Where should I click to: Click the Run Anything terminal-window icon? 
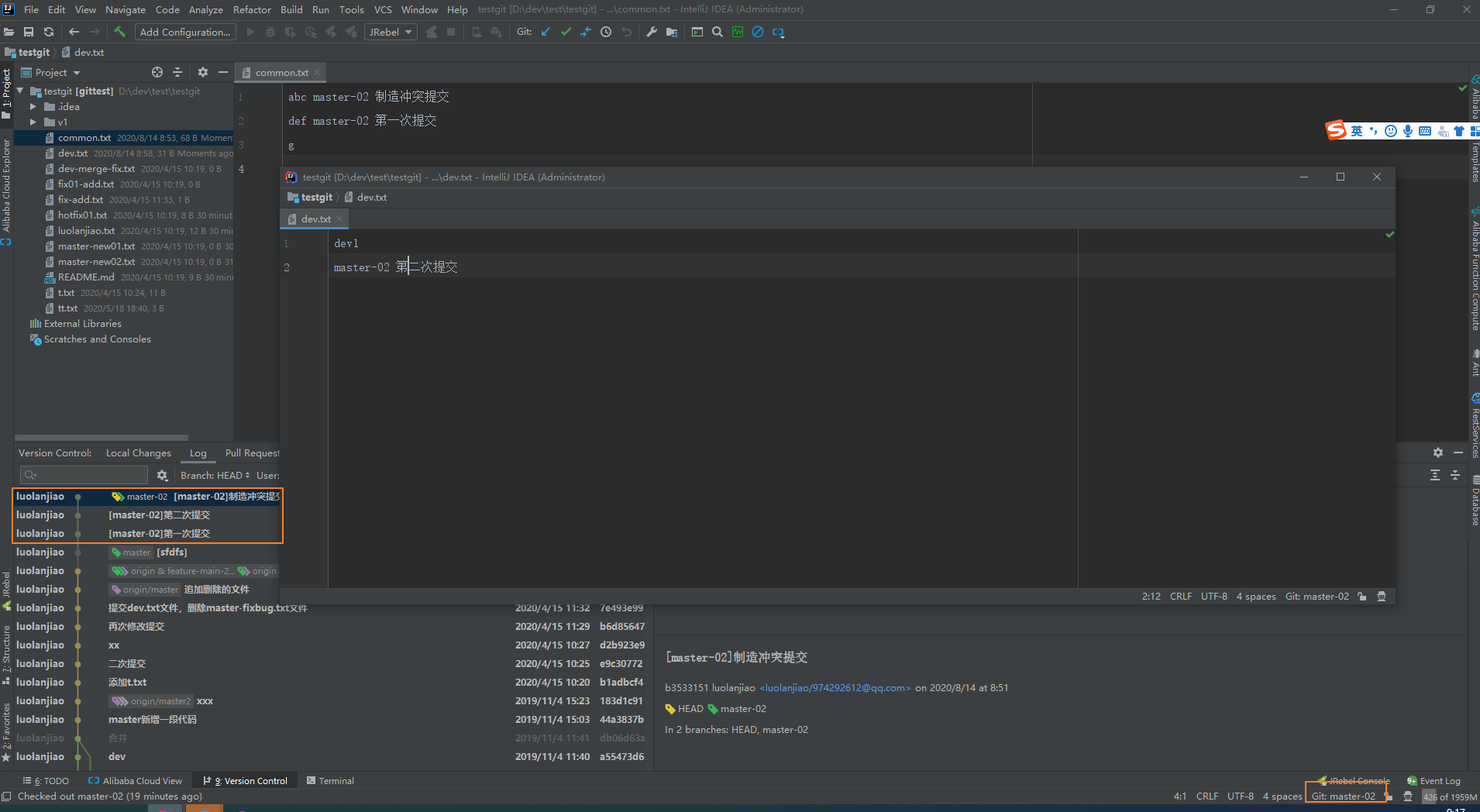[x=697, y=32]
